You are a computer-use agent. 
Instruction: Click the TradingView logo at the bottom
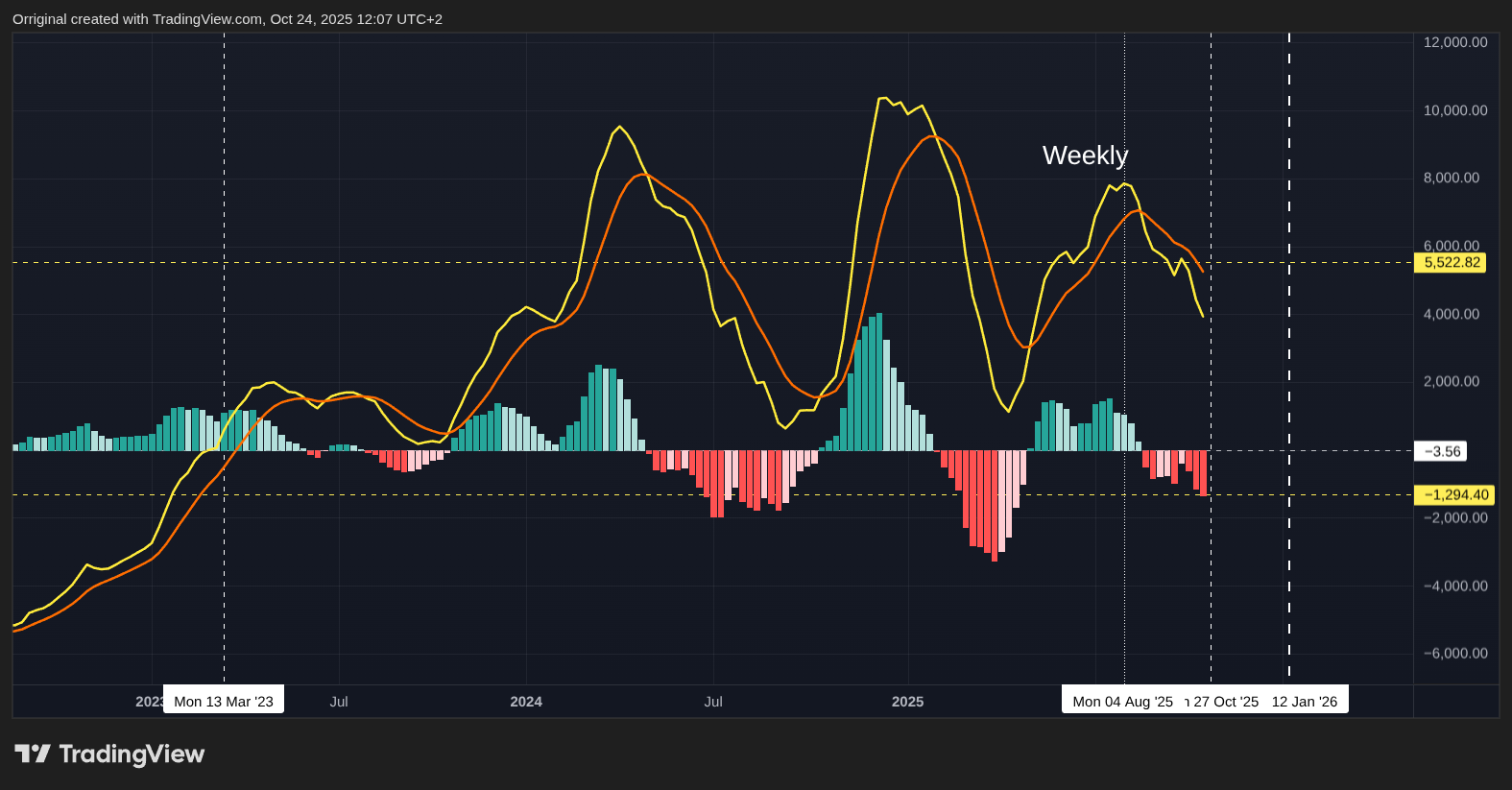(x=109, y=754)
